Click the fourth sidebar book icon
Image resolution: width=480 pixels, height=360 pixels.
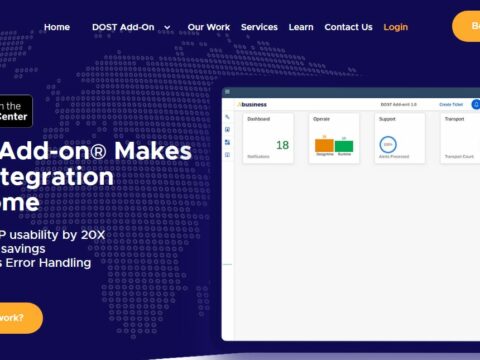tap(227, 155)
